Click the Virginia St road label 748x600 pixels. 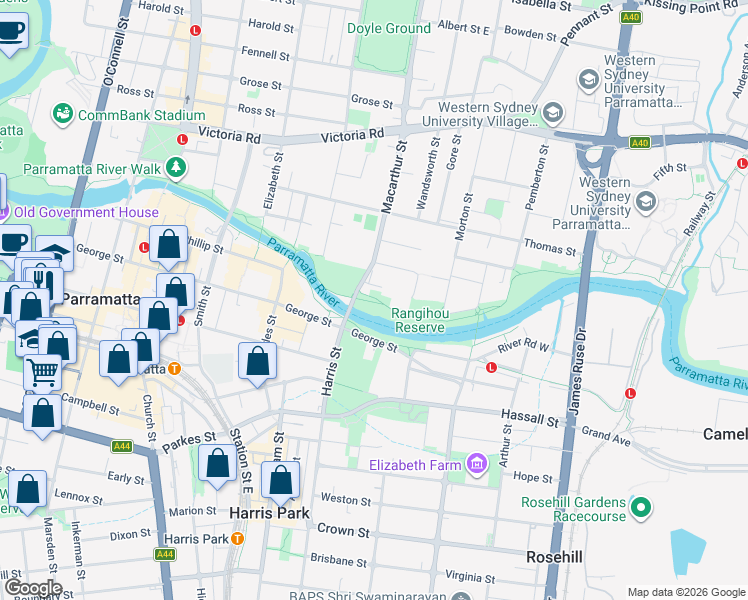pyautogui.click(x=470, y=576)
